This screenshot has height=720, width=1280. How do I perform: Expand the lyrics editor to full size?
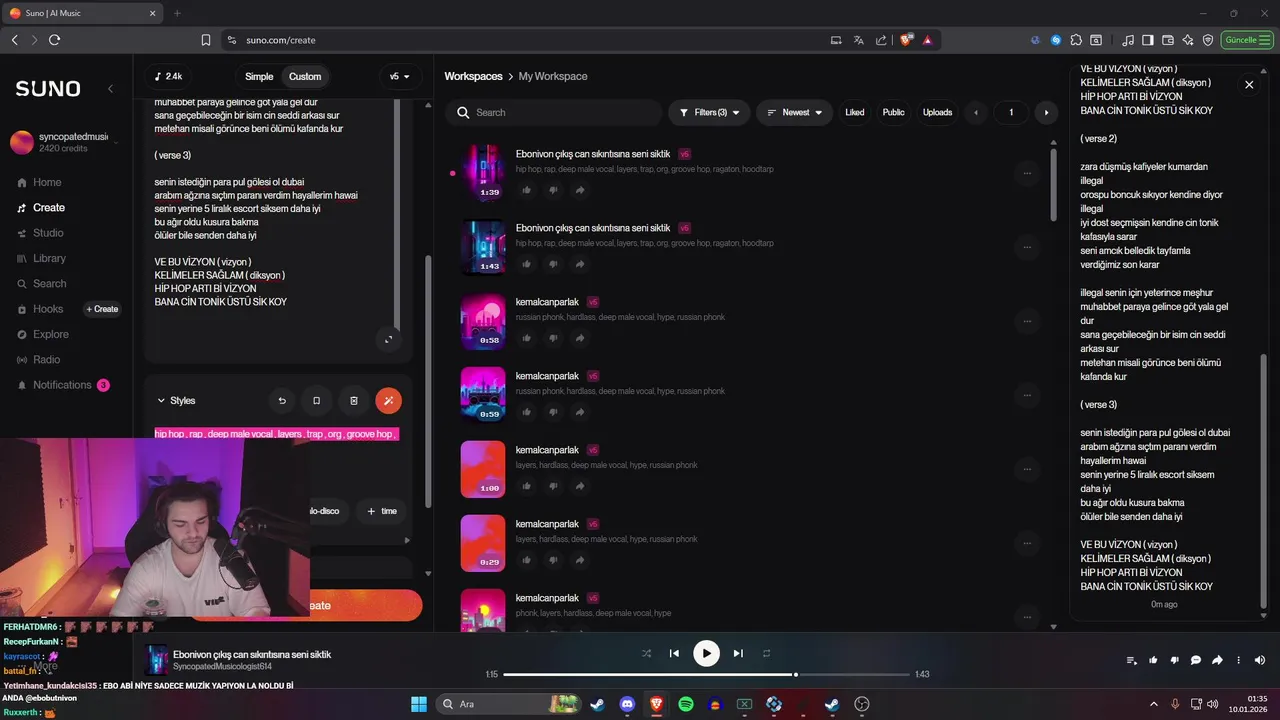[389, 339]
